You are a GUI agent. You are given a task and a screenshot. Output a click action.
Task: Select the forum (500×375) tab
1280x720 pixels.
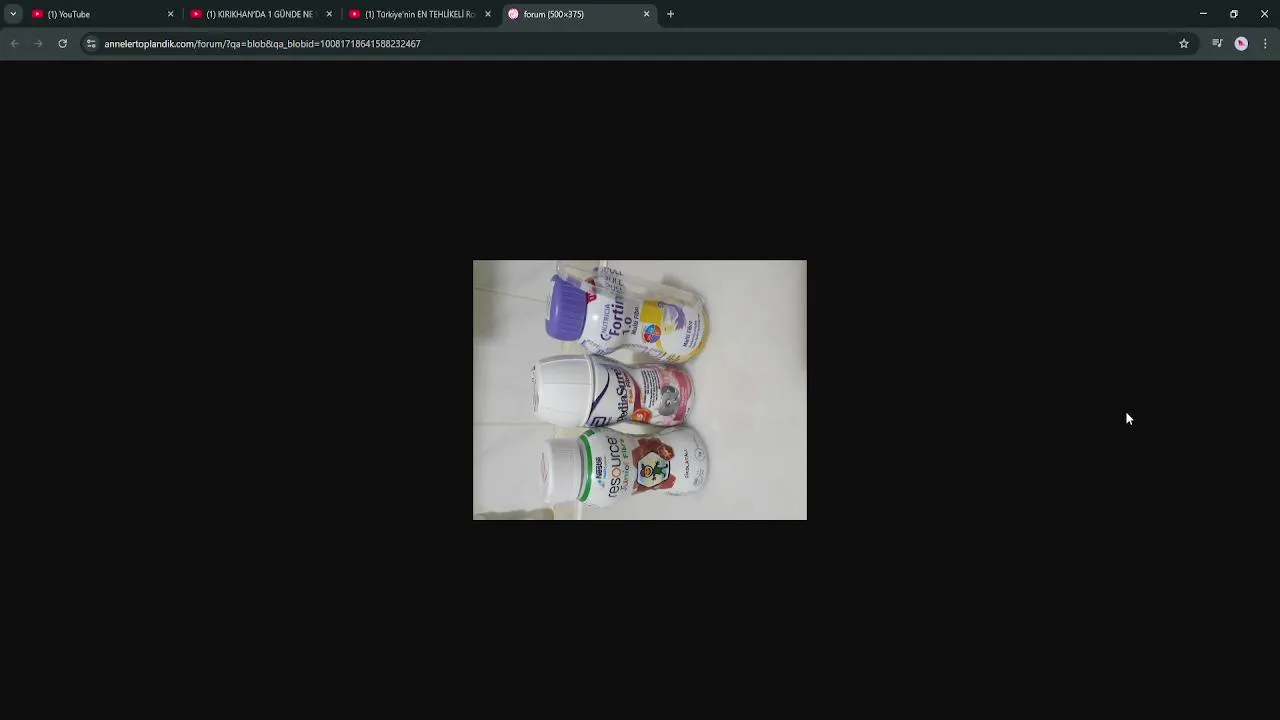coord(580,14)
